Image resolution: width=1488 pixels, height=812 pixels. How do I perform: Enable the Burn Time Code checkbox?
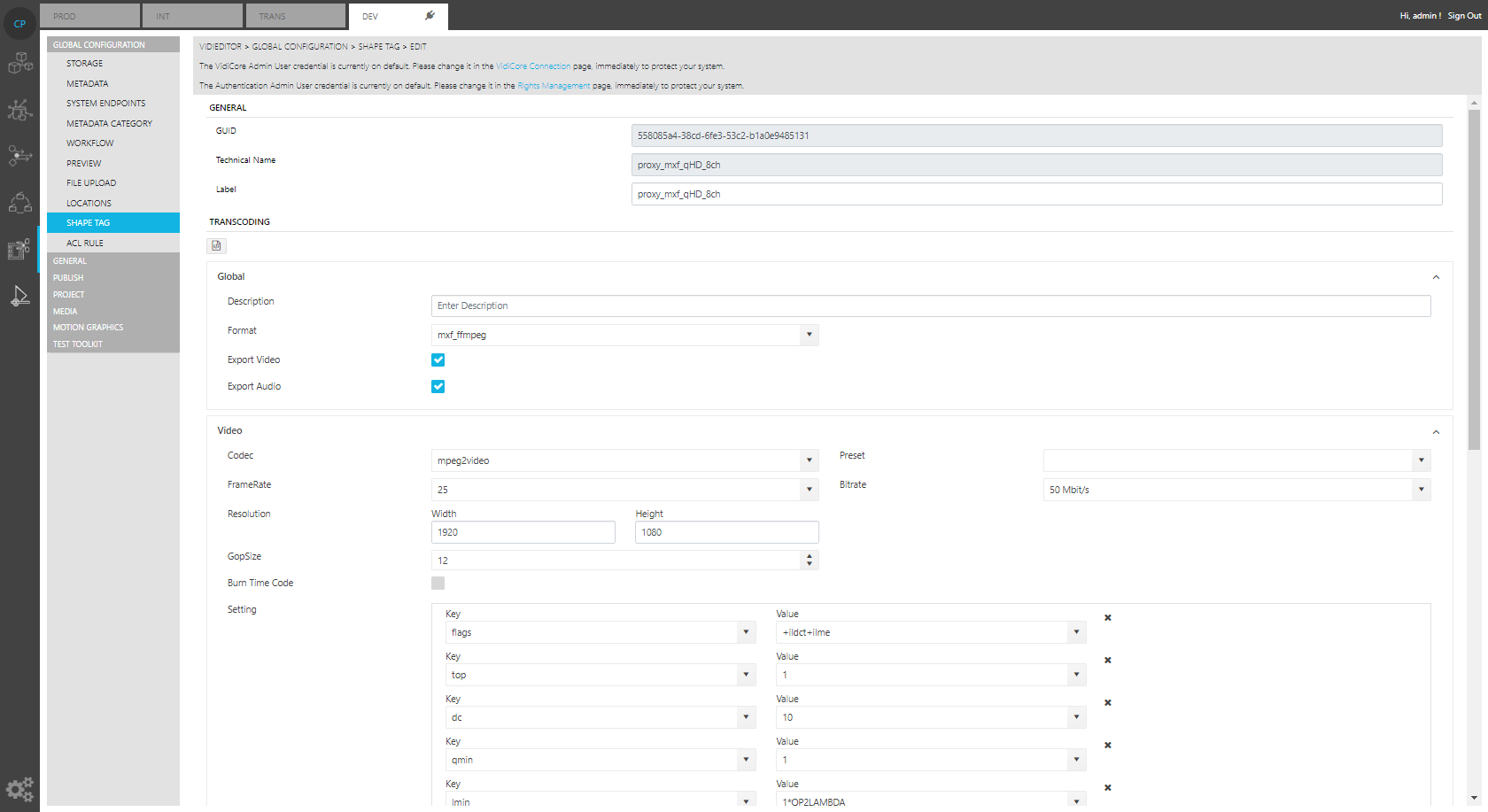click(438, 583)
